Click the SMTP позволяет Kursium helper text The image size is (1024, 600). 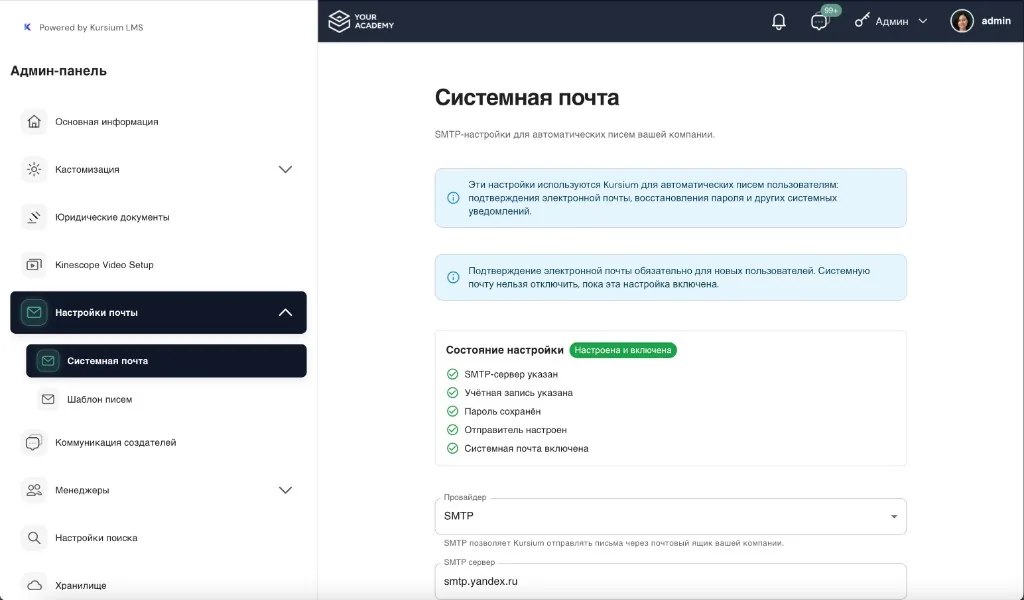613,543
